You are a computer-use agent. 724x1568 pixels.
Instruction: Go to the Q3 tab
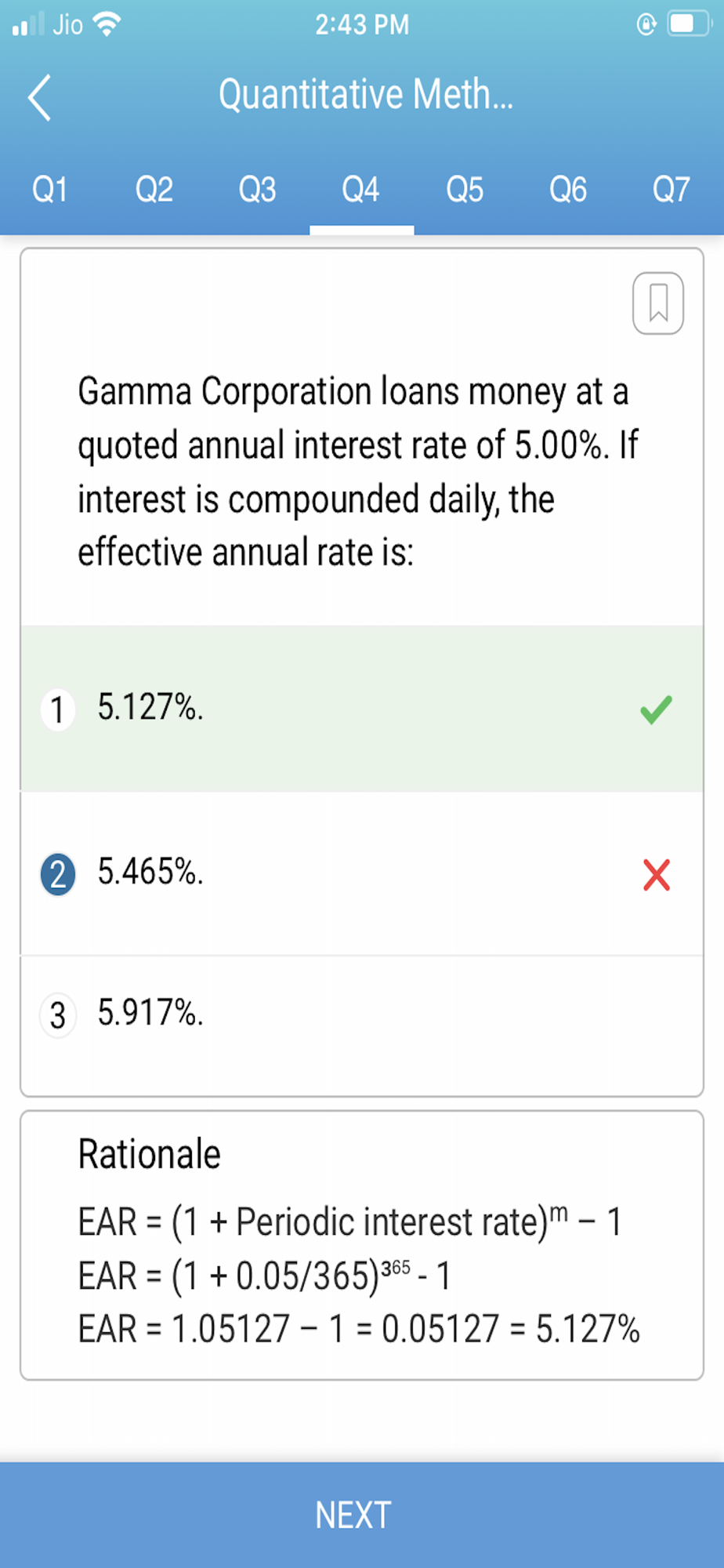pos(258,190)
